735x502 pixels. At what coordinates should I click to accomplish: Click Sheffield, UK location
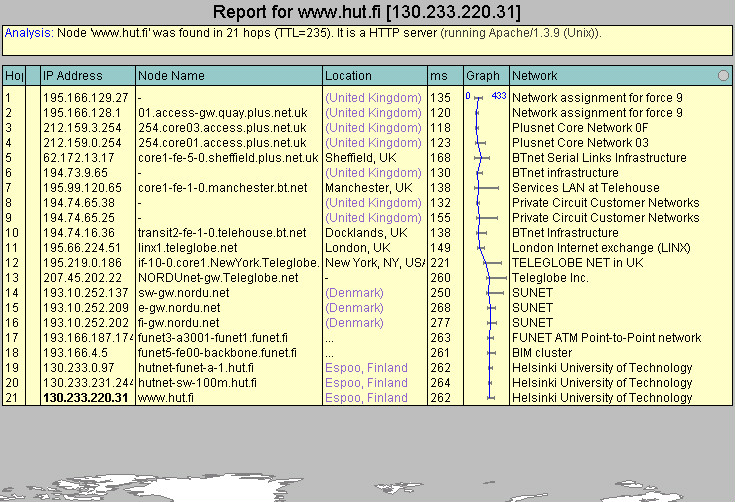tap(360, 157)
